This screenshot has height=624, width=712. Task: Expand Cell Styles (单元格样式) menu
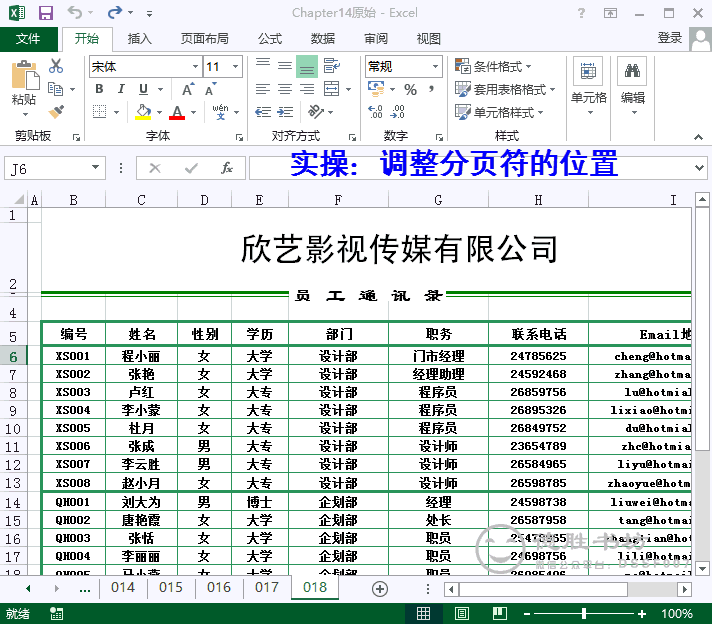[x=499, y=112]
